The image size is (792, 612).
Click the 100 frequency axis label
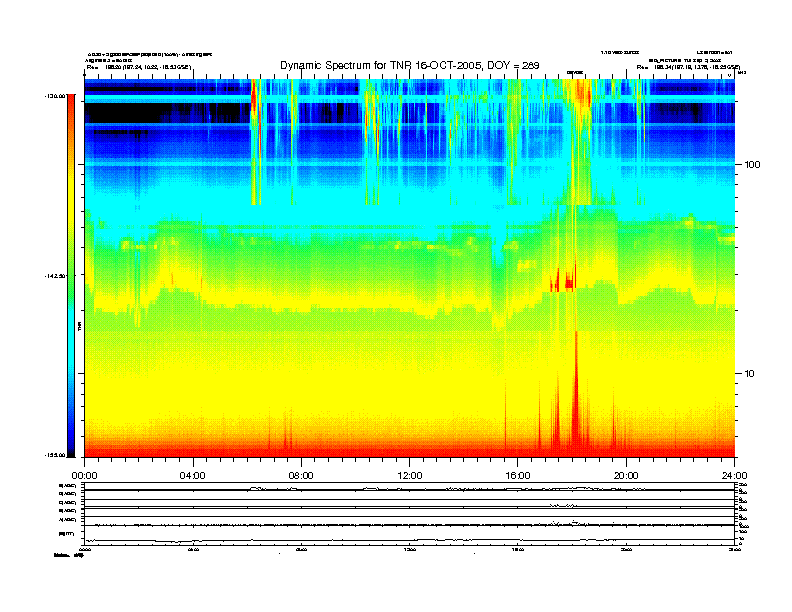point(752,165)
